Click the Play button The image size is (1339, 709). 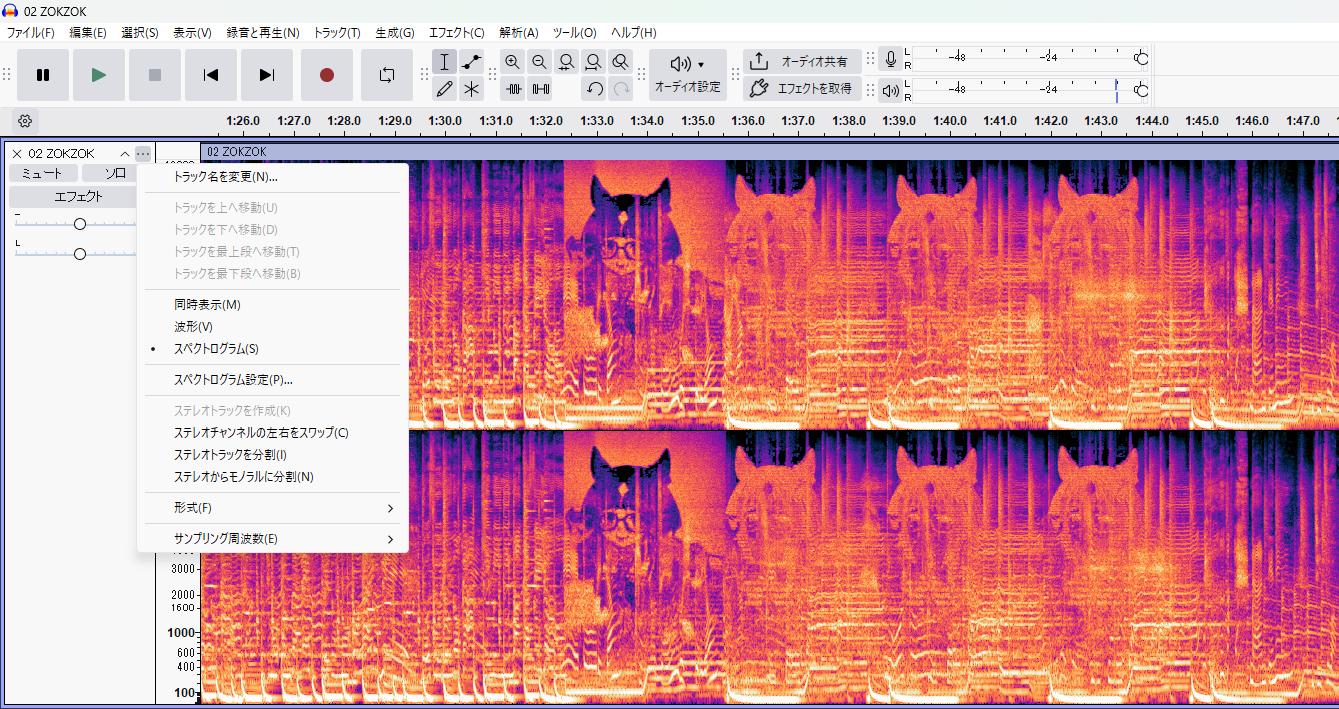(98, 75)
